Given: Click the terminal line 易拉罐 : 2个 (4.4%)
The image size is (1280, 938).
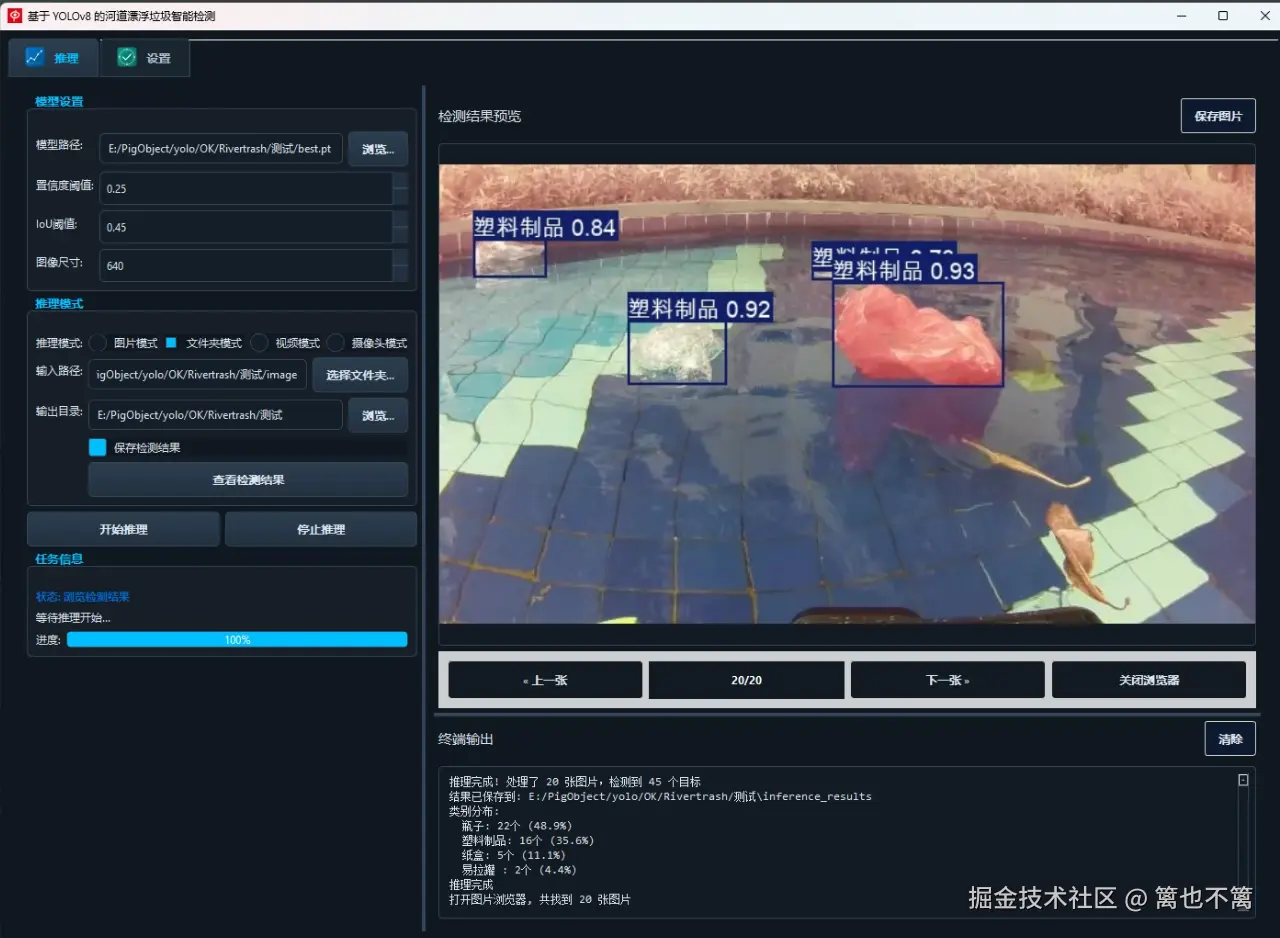Looking at the screenshot, I should click(519, 870).
